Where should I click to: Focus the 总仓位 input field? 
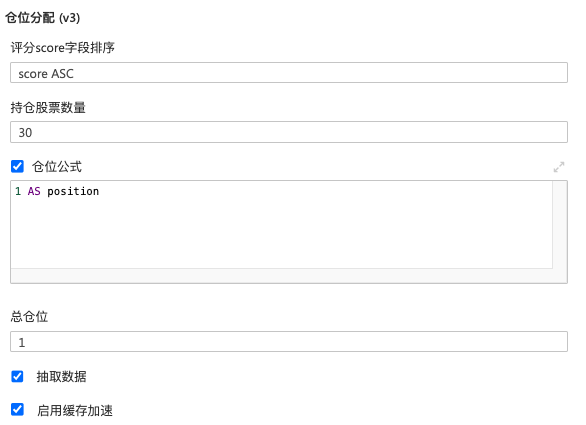point(289,342)
